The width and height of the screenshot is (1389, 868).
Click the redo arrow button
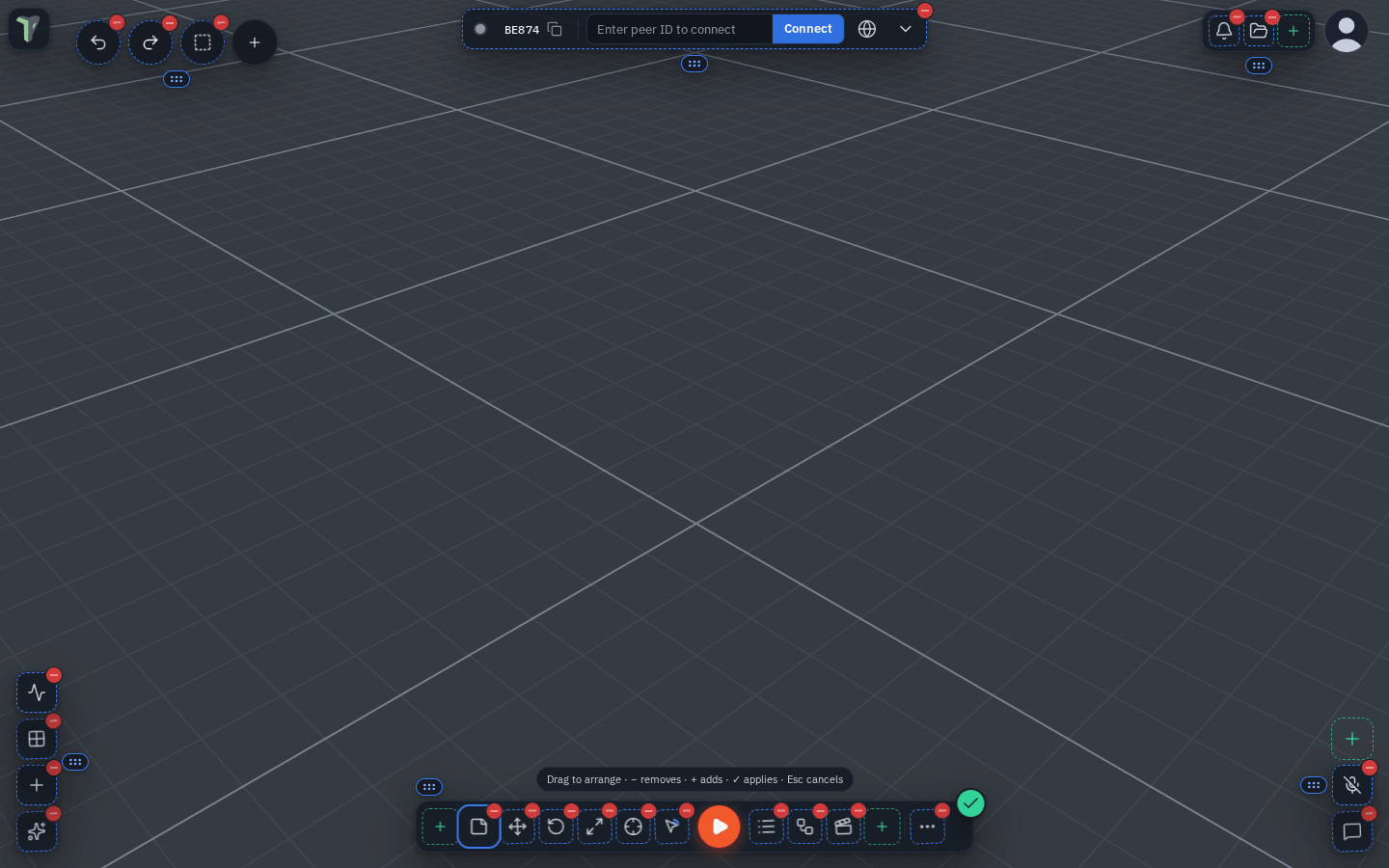[x=150, y=42]
